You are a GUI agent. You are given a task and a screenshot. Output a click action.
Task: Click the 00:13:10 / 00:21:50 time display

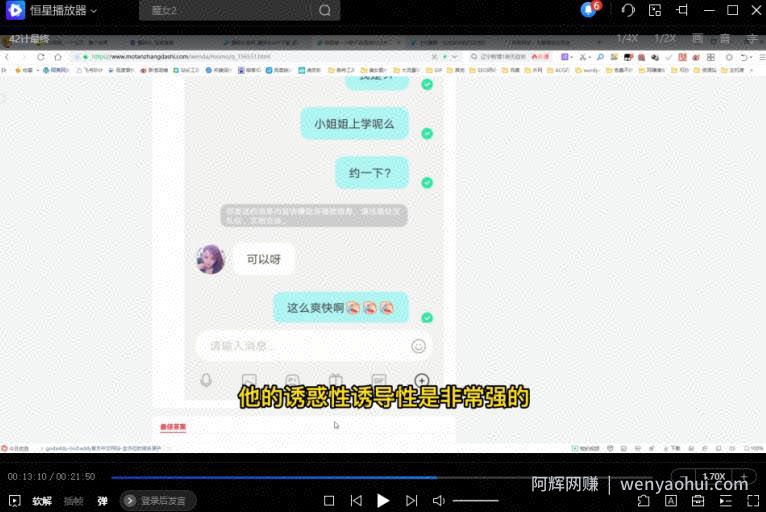51,476
